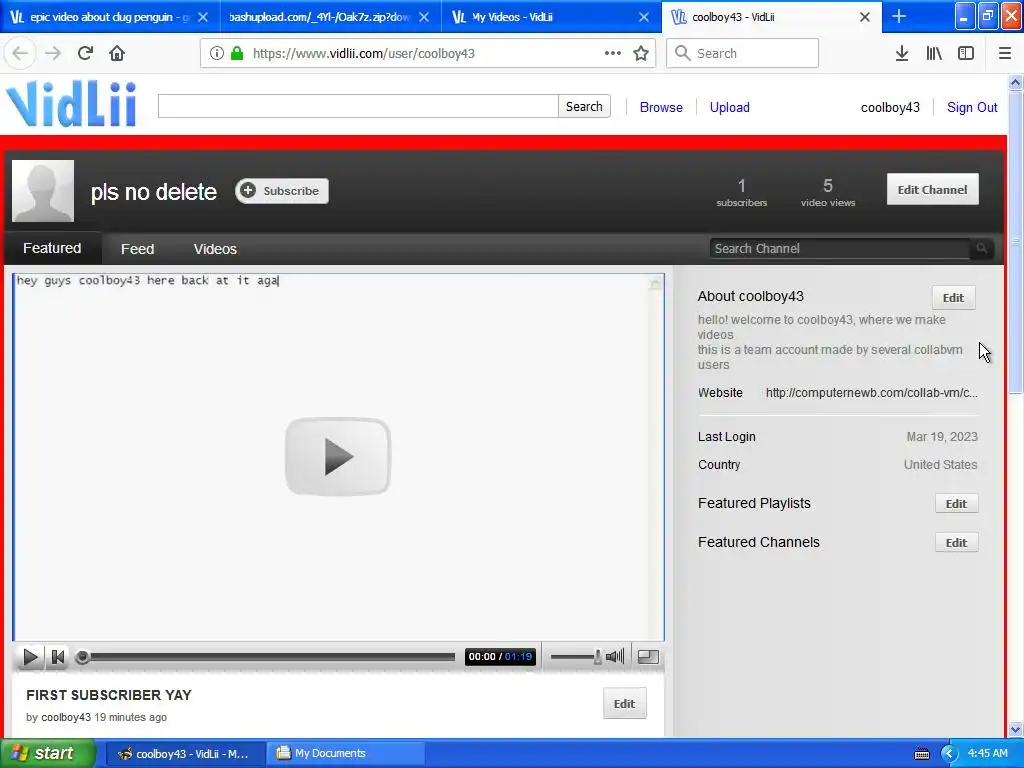Click the skip-to-start player button
Screen dimensions: 1024x768
(x=57, y=656)
